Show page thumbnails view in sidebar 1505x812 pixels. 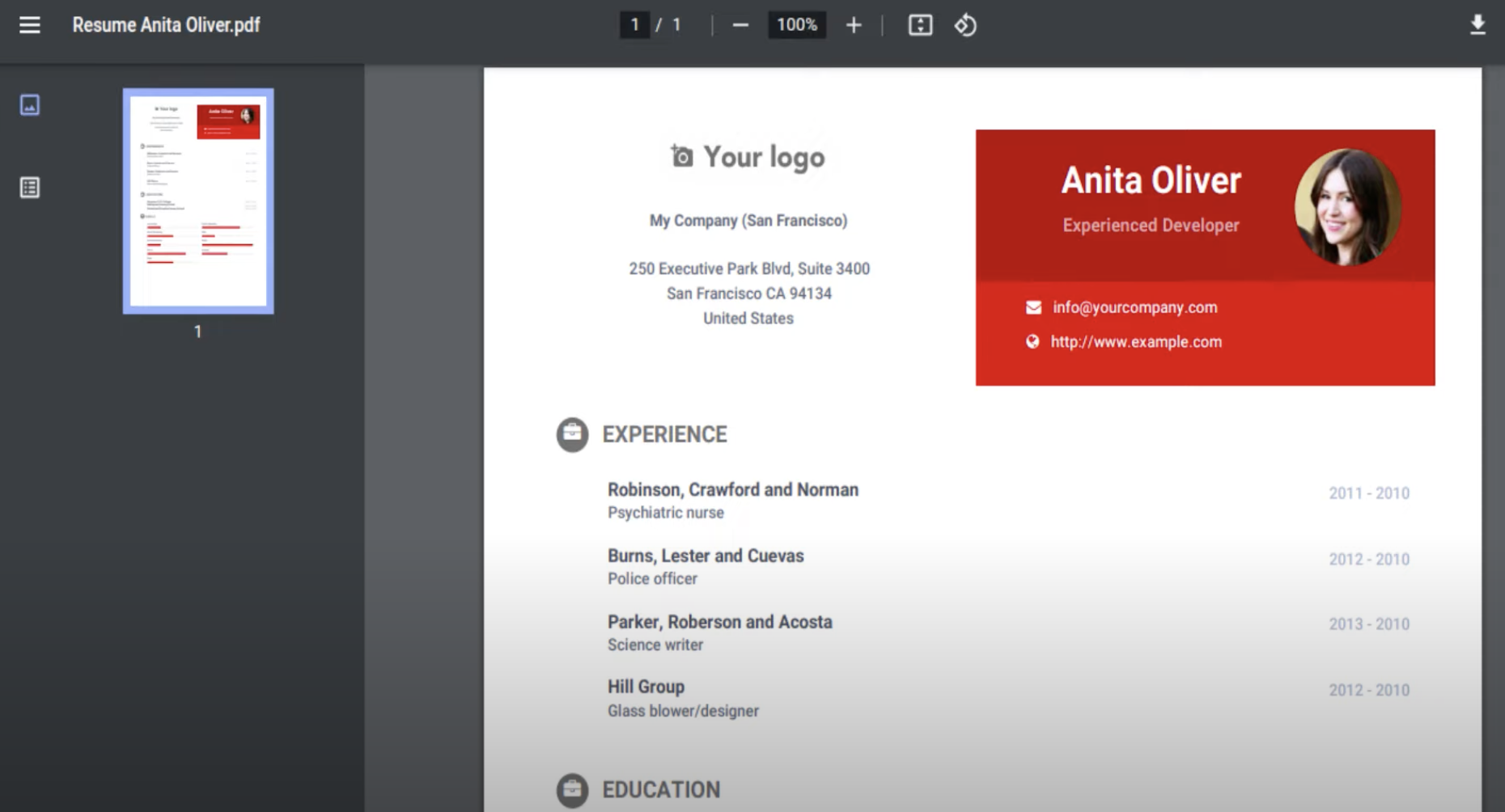pyautogui.click(x=30, y=105)
